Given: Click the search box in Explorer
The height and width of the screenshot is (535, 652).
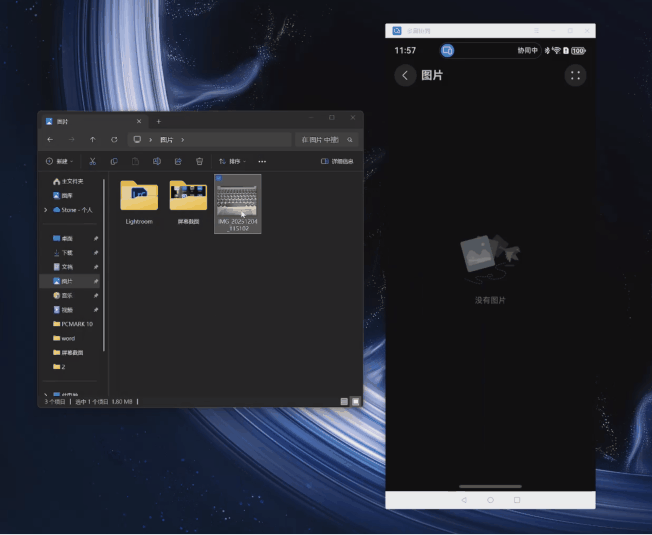Looking at the screenshot, I should 327,139.
